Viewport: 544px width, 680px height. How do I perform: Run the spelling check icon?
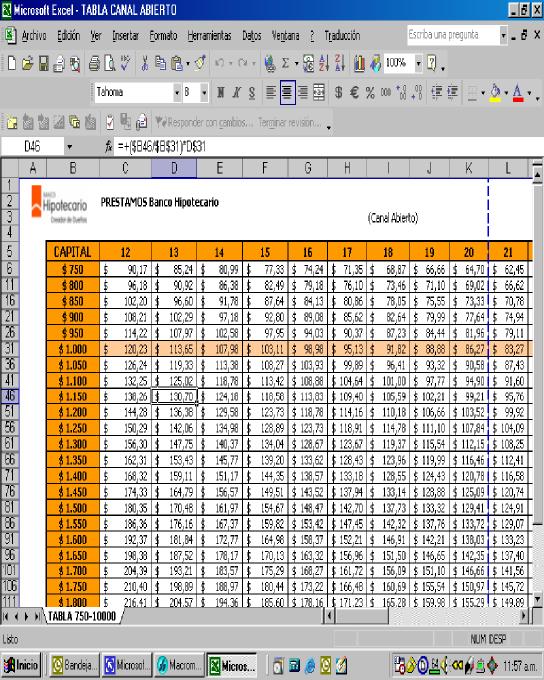tap(125, 63)
